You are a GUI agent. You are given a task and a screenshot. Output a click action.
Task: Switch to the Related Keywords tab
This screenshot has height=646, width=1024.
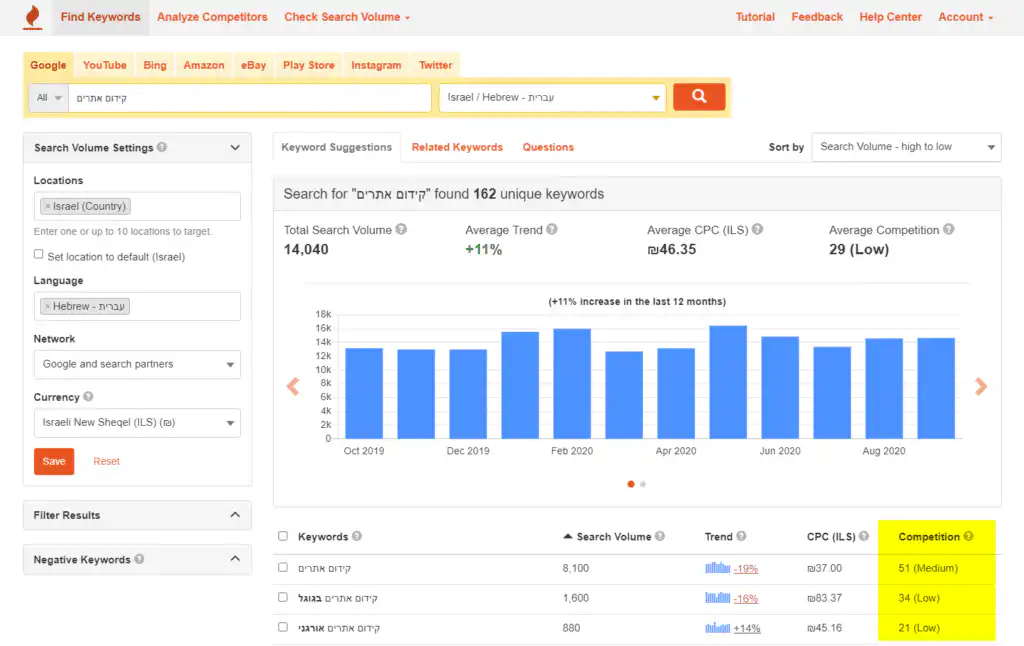coord(457,147)
